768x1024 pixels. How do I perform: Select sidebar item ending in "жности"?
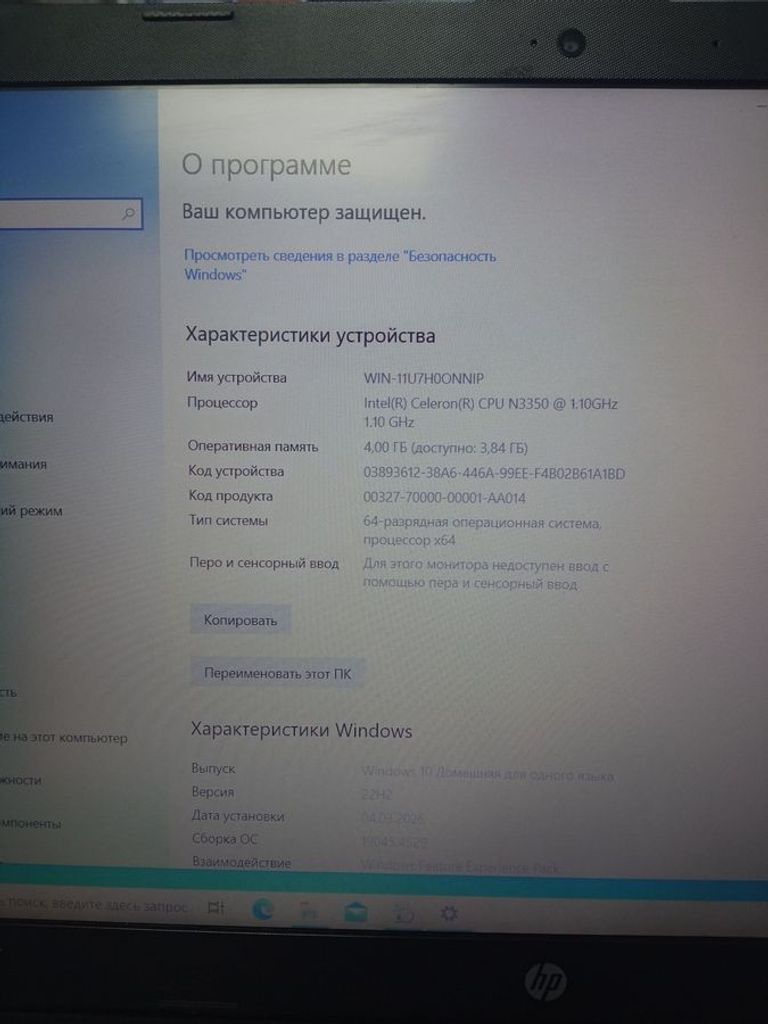21,780
